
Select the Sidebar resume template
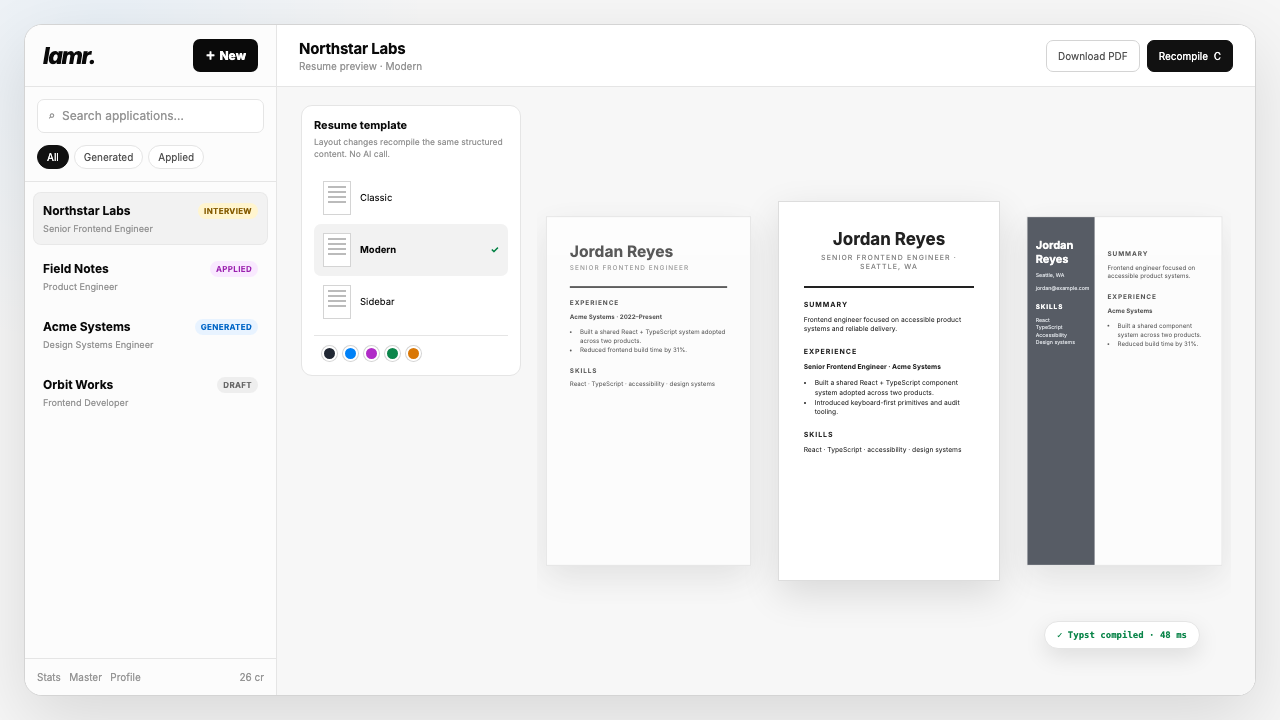[x=411, y=302]
